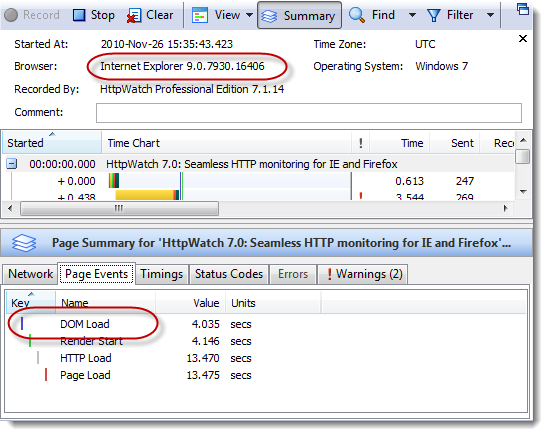Click the Page Summary layers icon

tap(24, 243)
